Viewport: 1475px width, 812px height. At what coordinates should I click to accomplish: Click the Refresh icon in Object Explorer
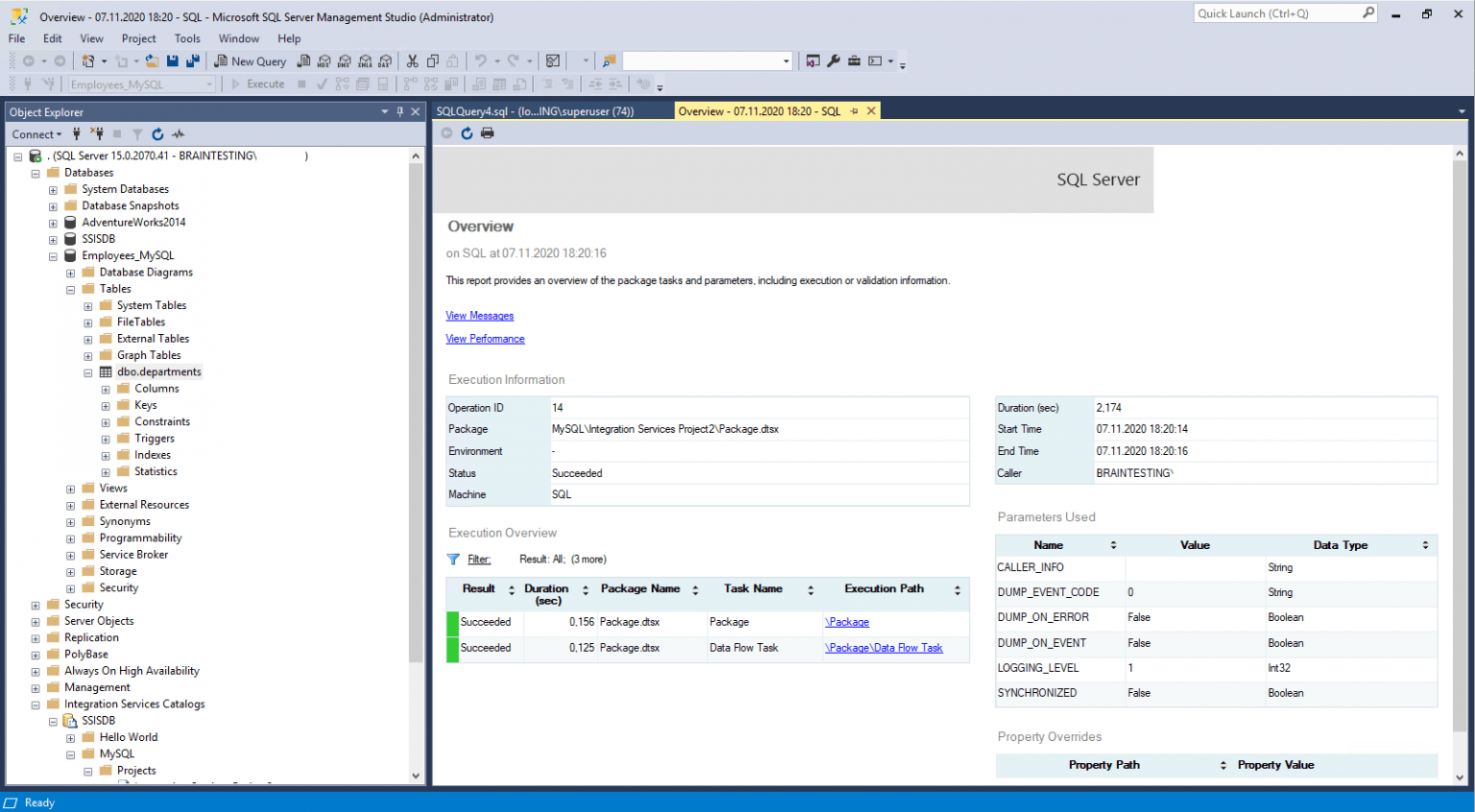[x=157, y=134]
